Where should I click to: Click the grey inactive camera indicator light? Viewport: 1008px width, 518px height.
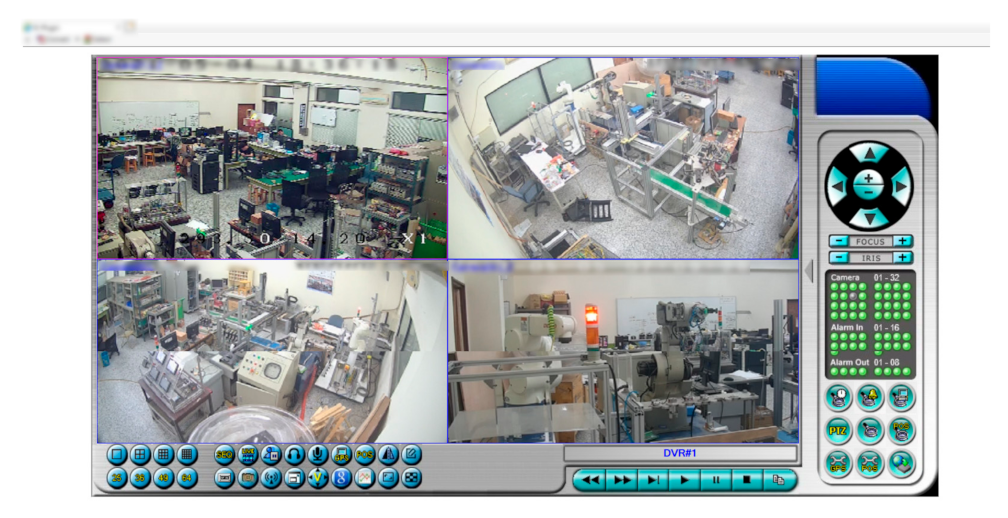(854, 296)
